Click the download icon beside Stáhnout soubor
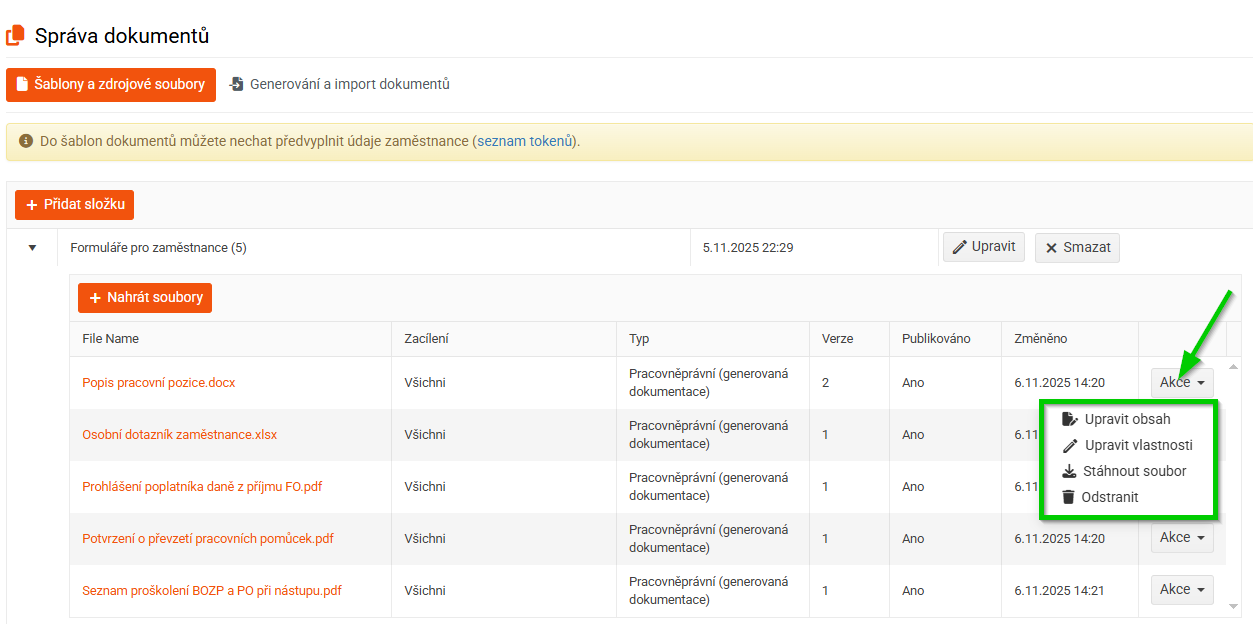 point(1069,471)
